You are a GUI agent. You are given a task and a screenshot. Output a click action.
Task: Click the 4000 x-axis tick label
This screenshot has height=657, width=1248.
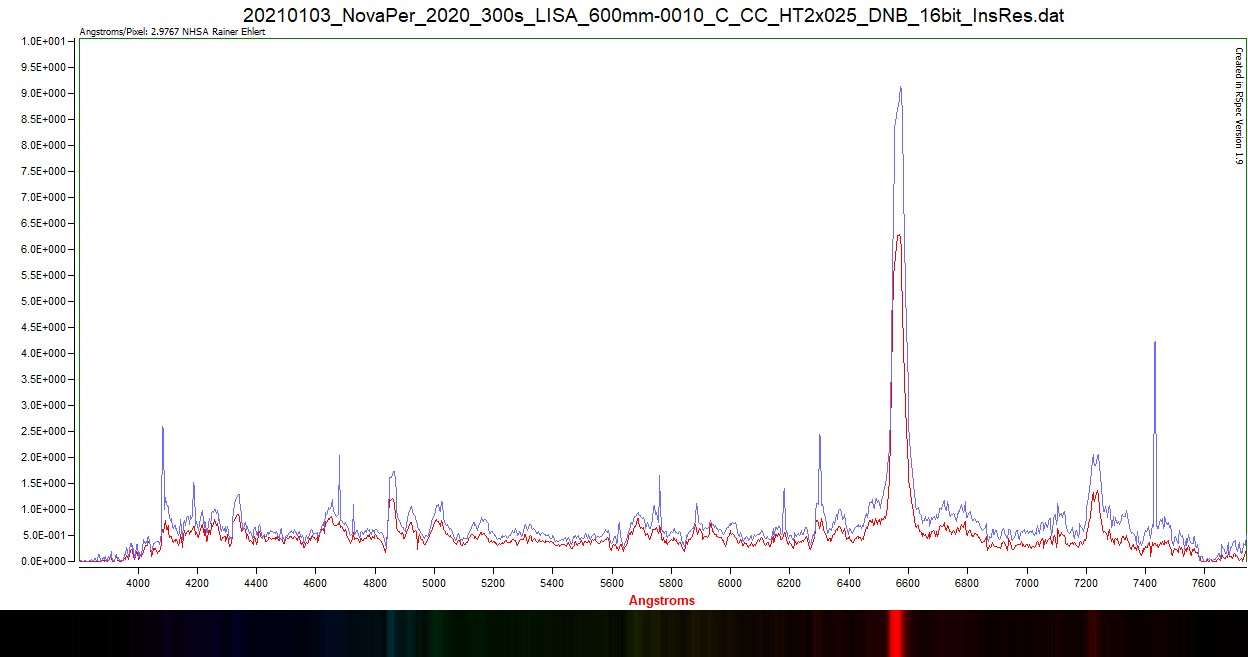coord(138,582)
